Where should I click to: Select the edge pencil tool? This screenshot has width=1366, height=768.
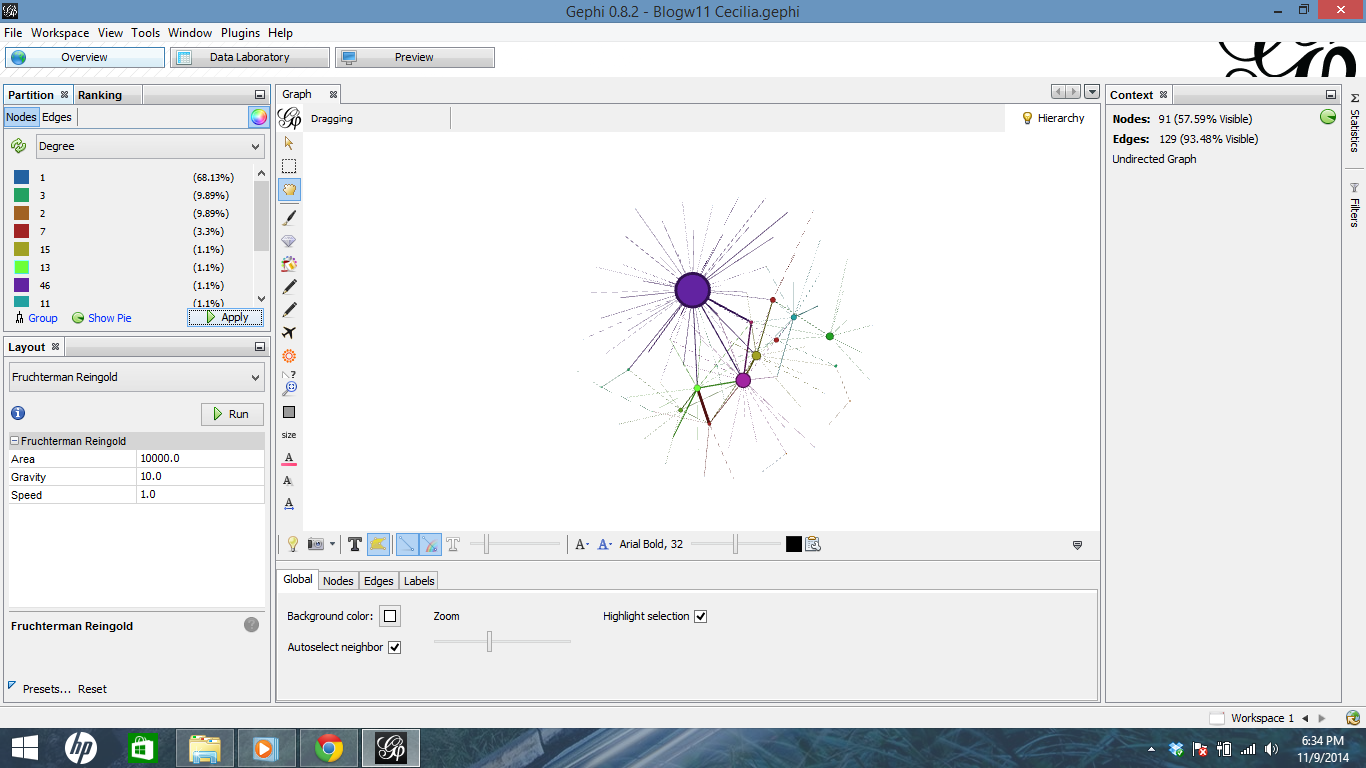coord(289,310)
